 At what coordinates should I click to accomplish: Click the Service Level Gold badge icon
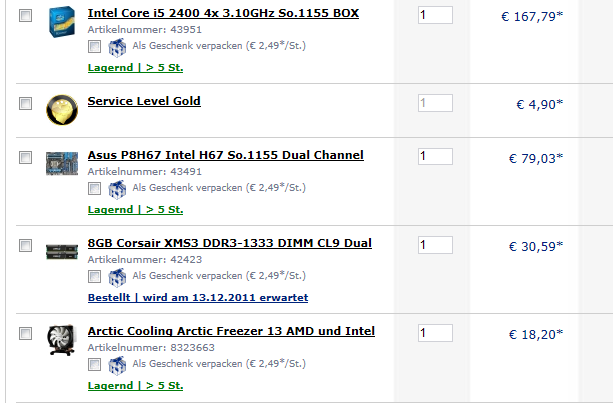click(62, 110)
